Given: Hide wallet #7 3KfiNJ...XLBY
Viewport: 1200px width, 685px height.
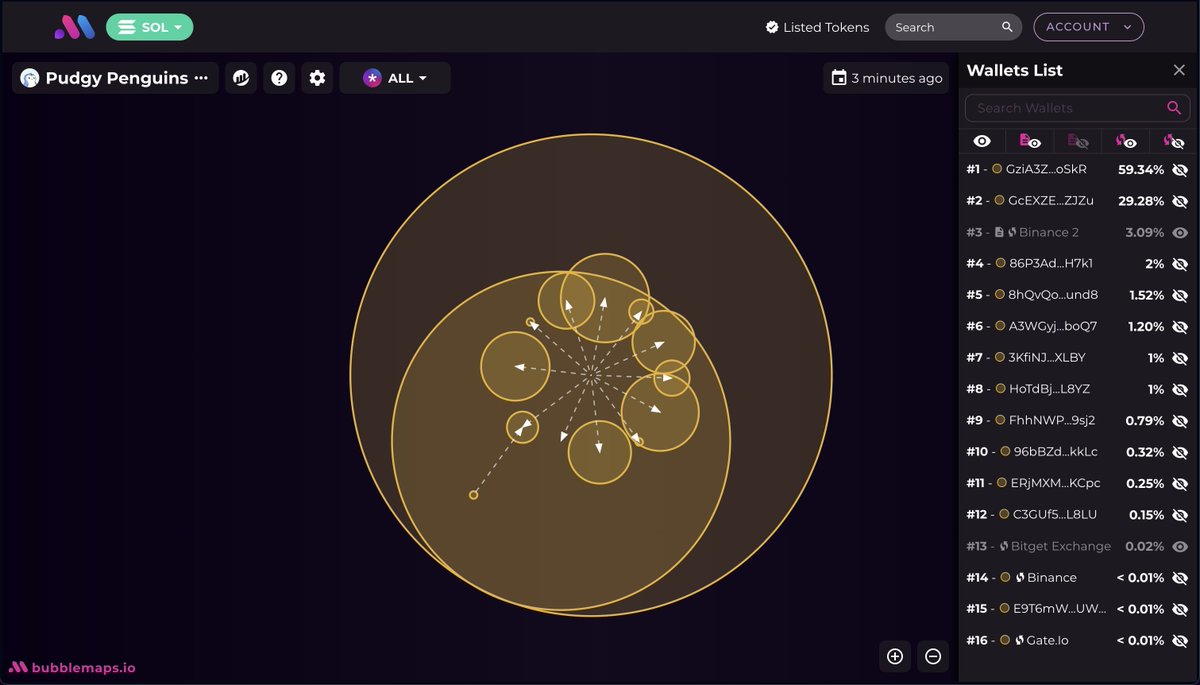Looking at the screenshot, I should [1180, 358].
